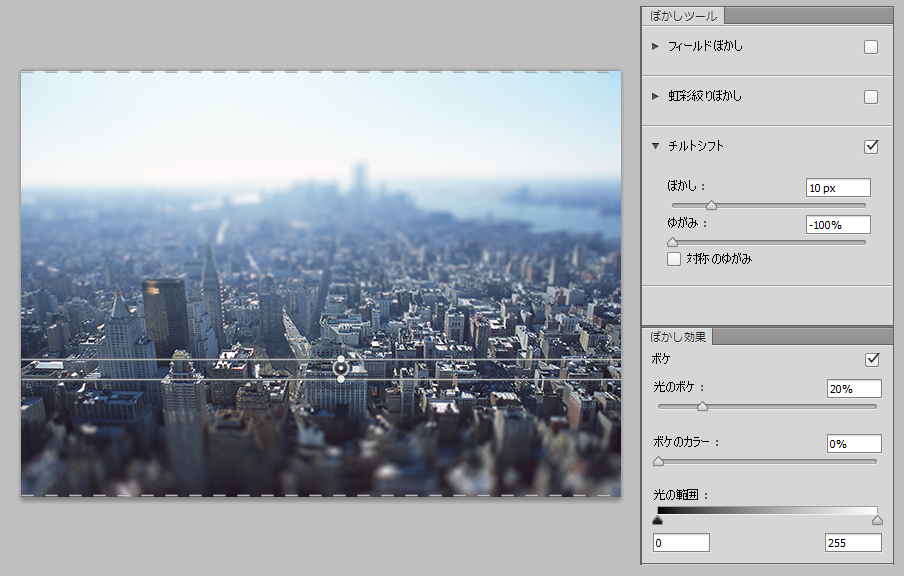
Task: Click the upper focus line handle dot
Action: (341, 358)
